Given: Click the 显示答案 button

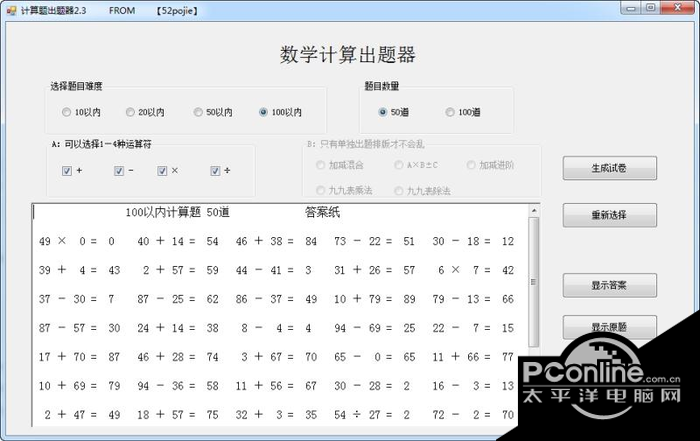Looking at the screenshot, I should click(609, 285).
